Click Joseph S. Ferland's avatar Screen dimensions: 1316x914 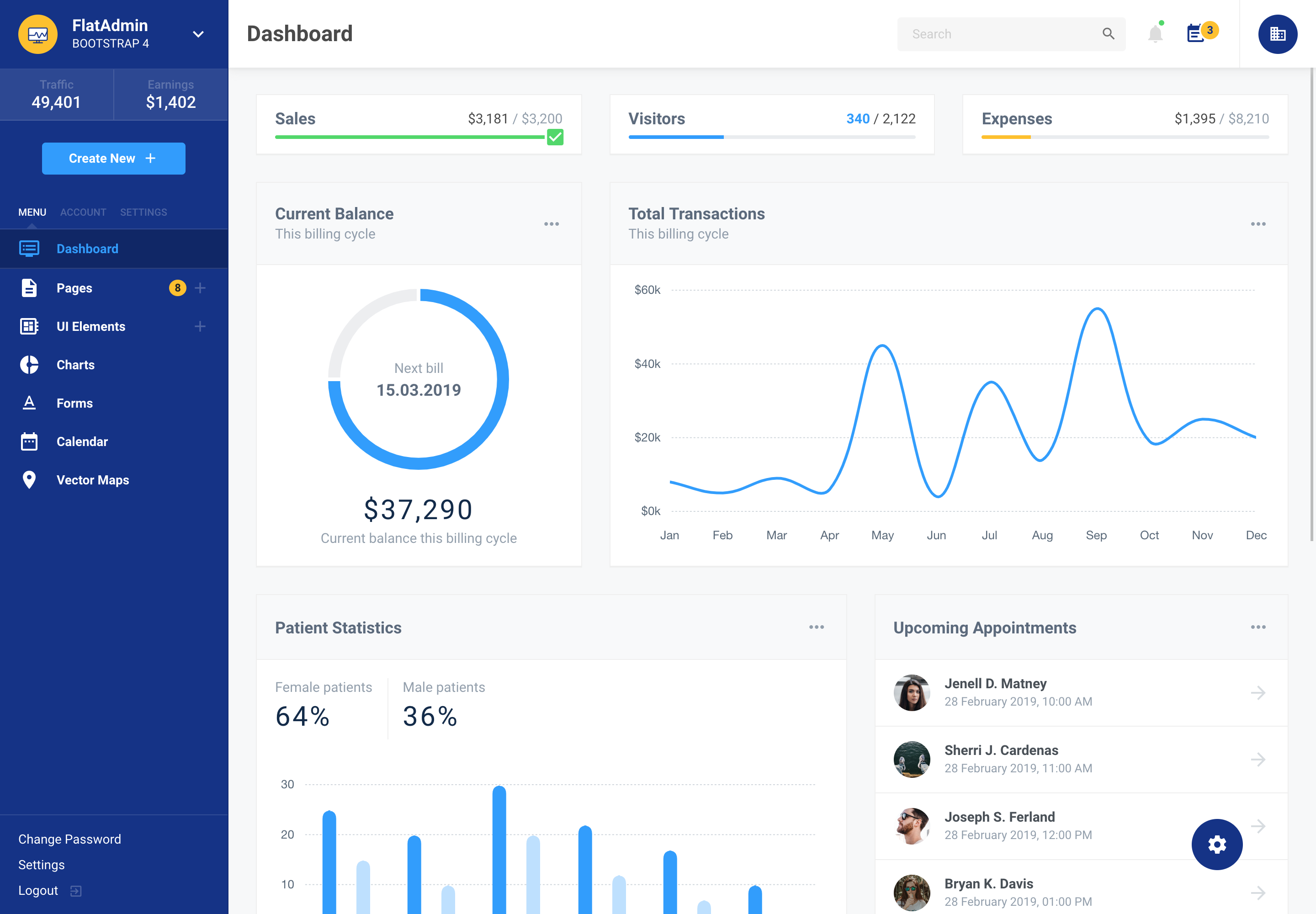pyautogui.click(x=912, y=826)
